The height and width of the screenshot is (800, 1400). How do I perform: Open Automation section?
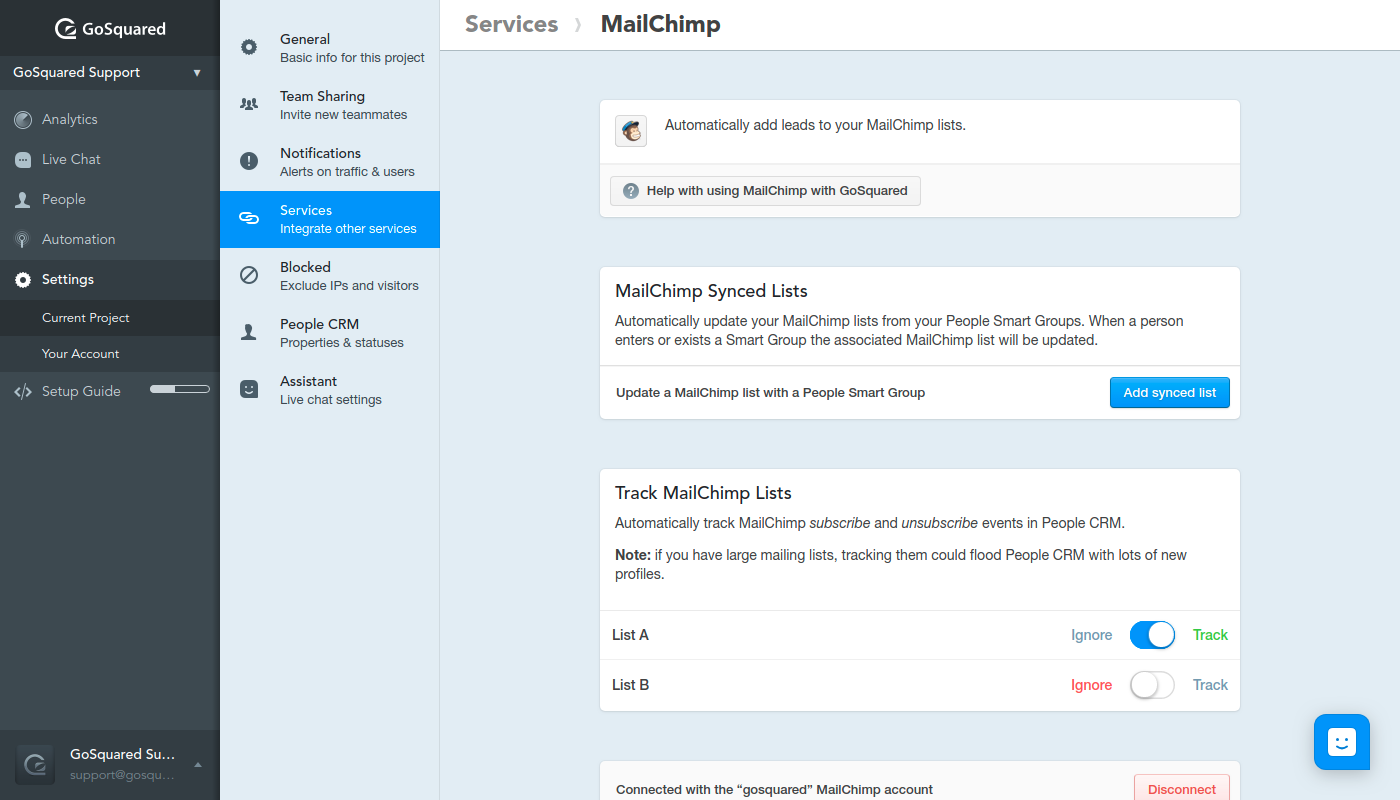[110, 240]
